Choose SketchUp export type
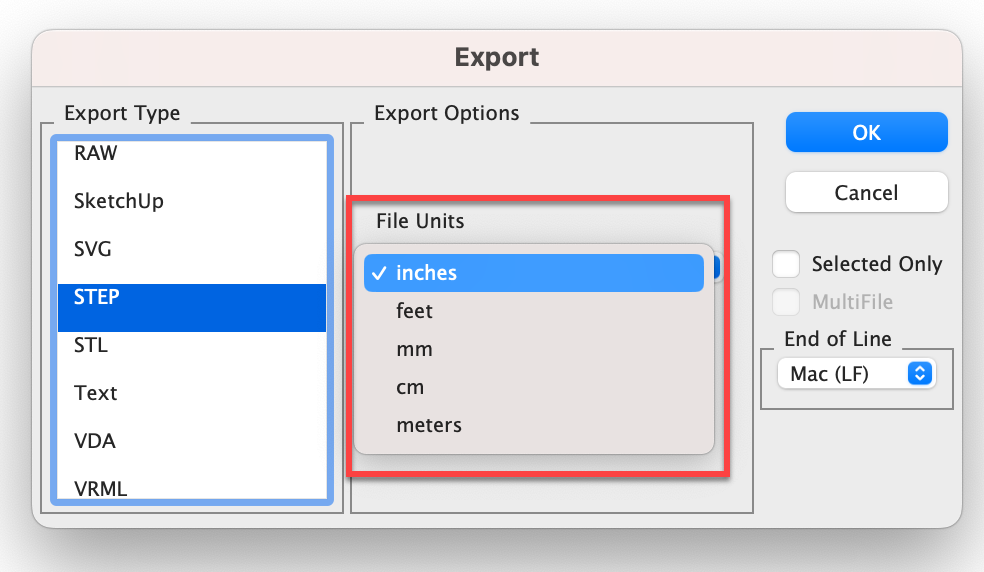The image size is (984, 572). [x=191, y=201]
